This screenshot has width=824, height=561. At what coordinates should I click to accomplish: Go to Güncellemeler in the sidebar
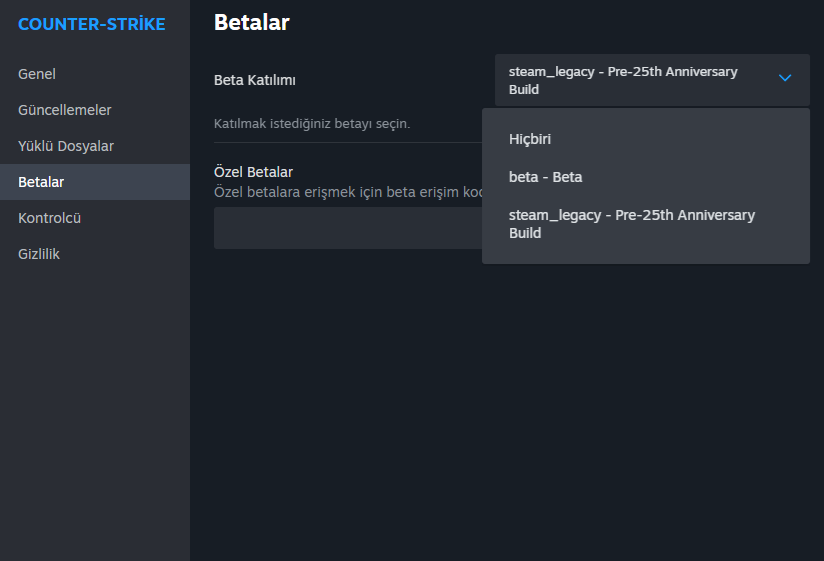tap(65, 110)
